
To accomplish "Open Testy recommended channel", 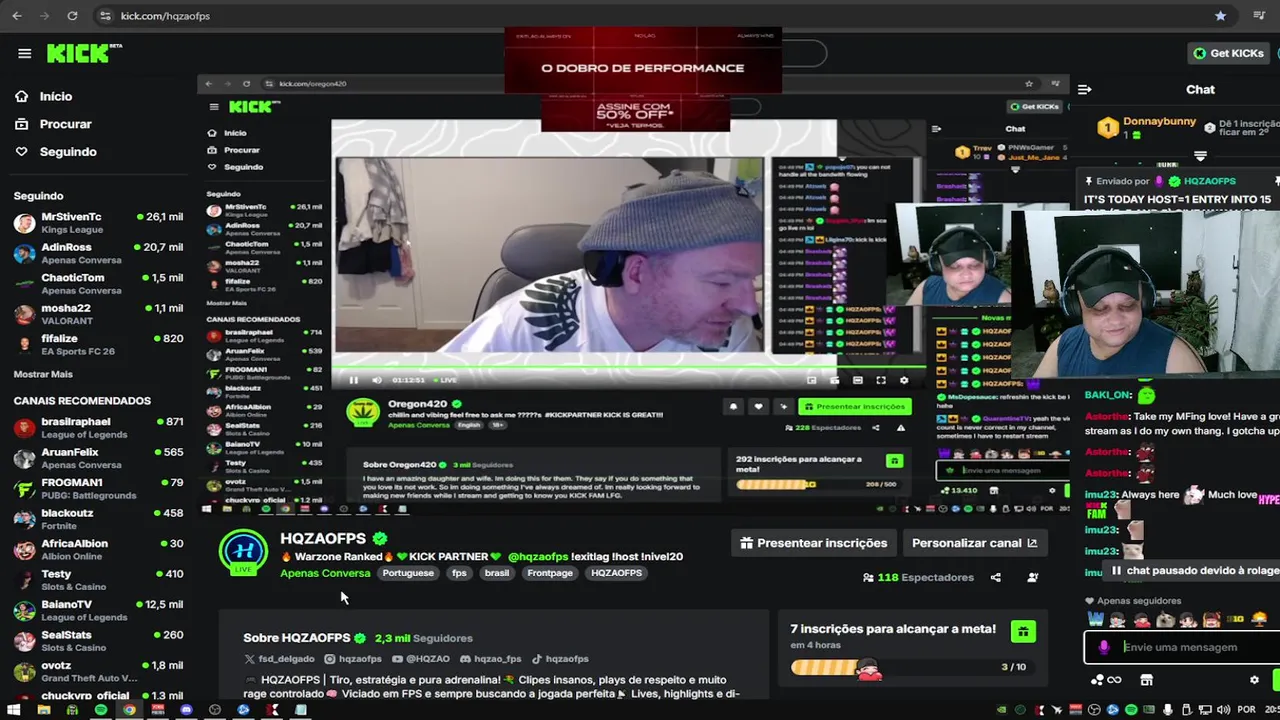I will click(98, 580).
